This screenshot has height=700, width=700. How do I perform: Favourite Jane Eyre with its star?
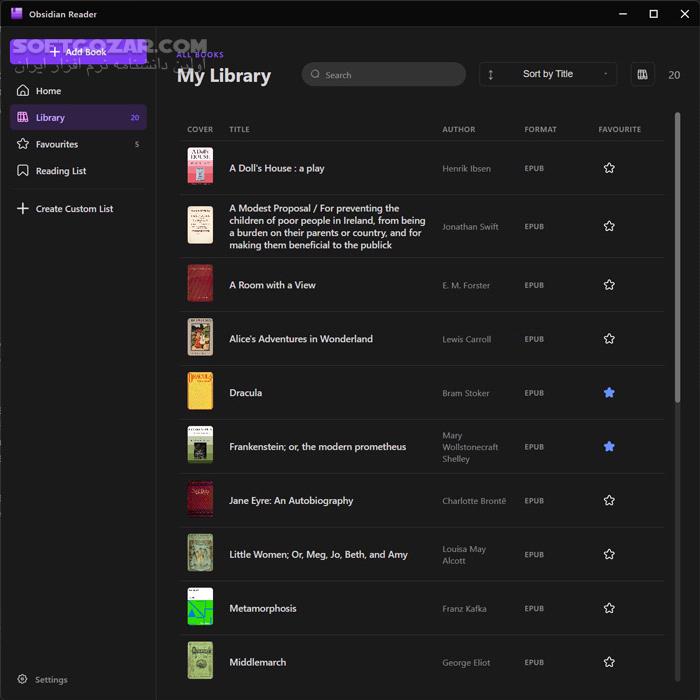pyautogui.click(x=609, y=500)
